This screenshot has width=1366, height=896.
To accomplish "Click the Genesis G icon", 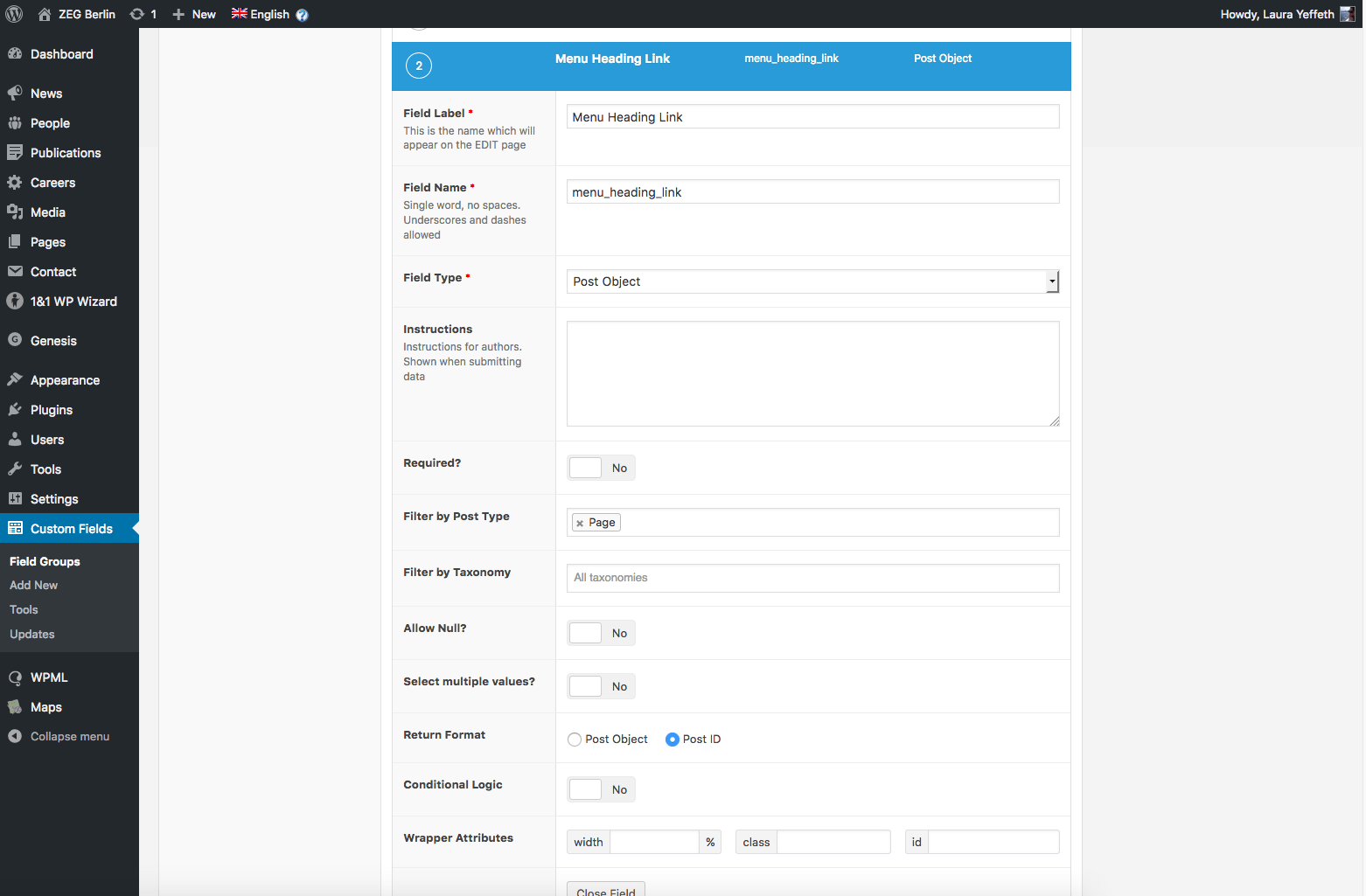I will pos(15,340).
